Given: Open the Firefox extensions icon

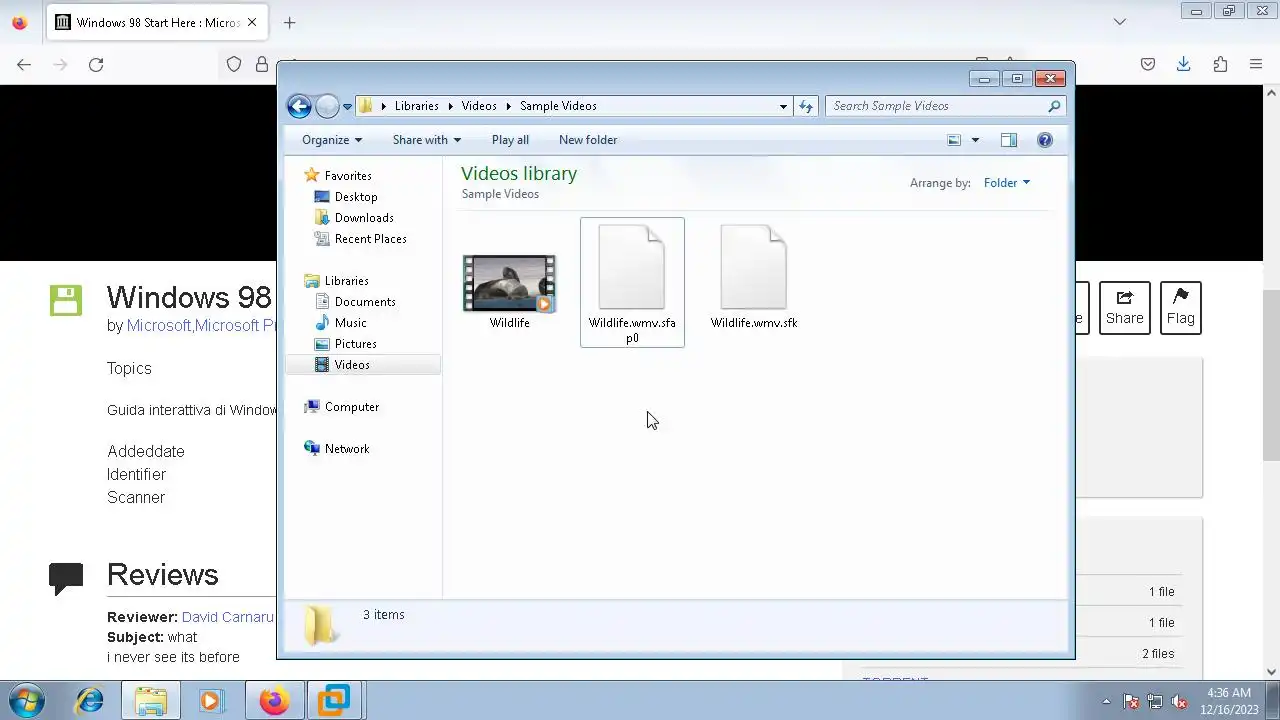Looking at the screenshot, I should click(1220, 64).
